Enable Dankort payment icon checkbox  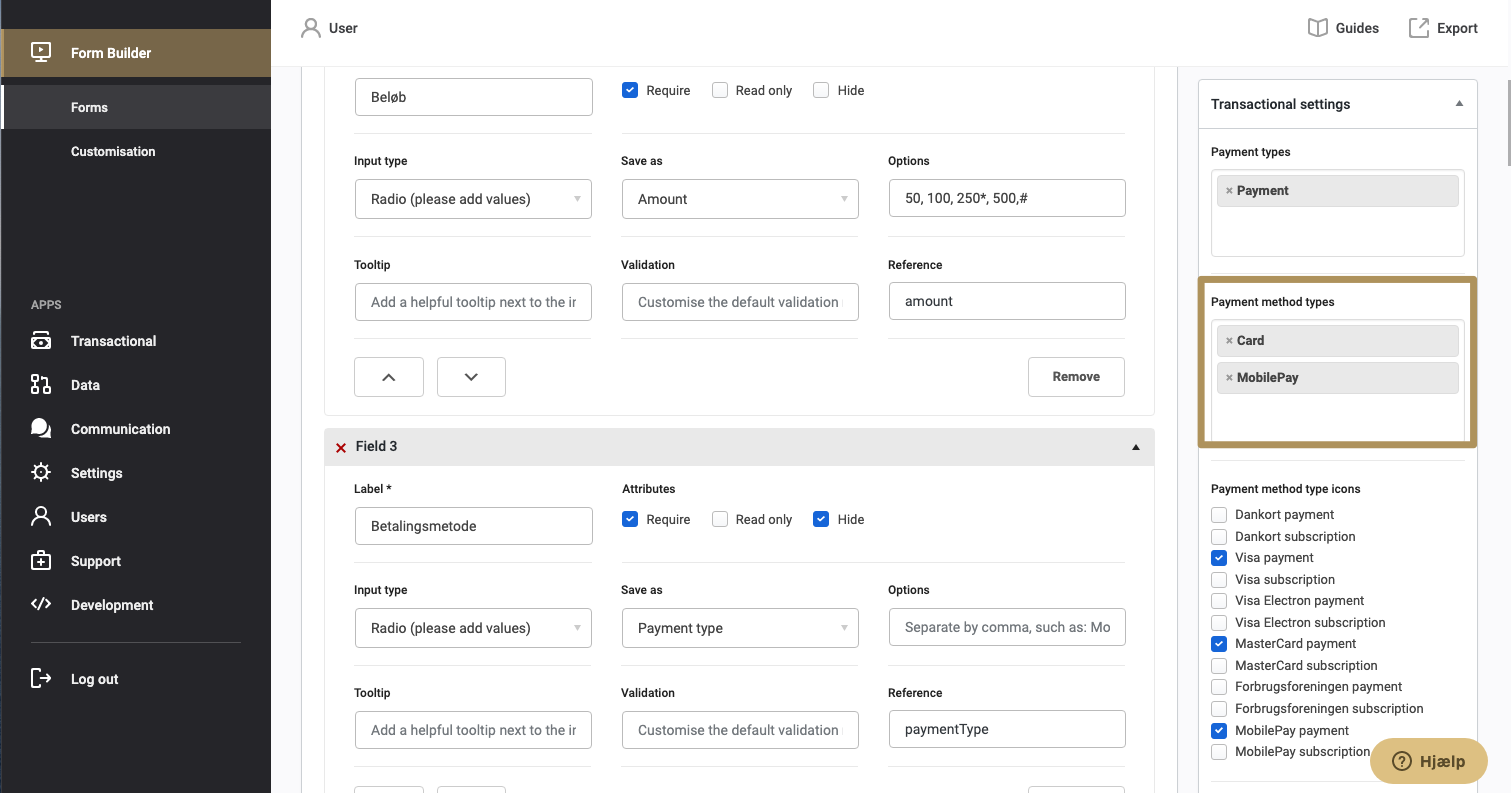1219,515
